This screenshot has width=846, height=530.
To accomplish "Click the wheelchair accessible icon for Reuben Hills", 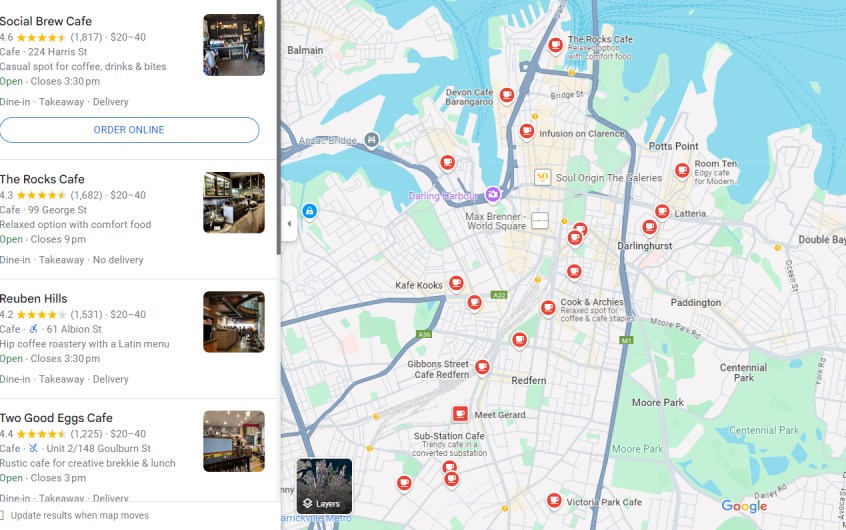I will (x=33, y=329).
